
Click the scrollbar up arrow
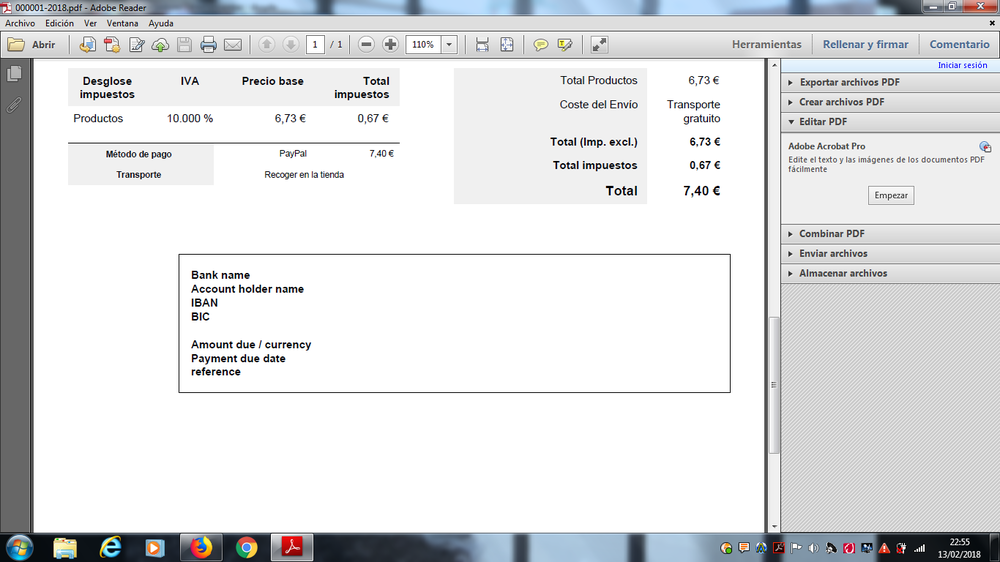(x=774, y=65)
